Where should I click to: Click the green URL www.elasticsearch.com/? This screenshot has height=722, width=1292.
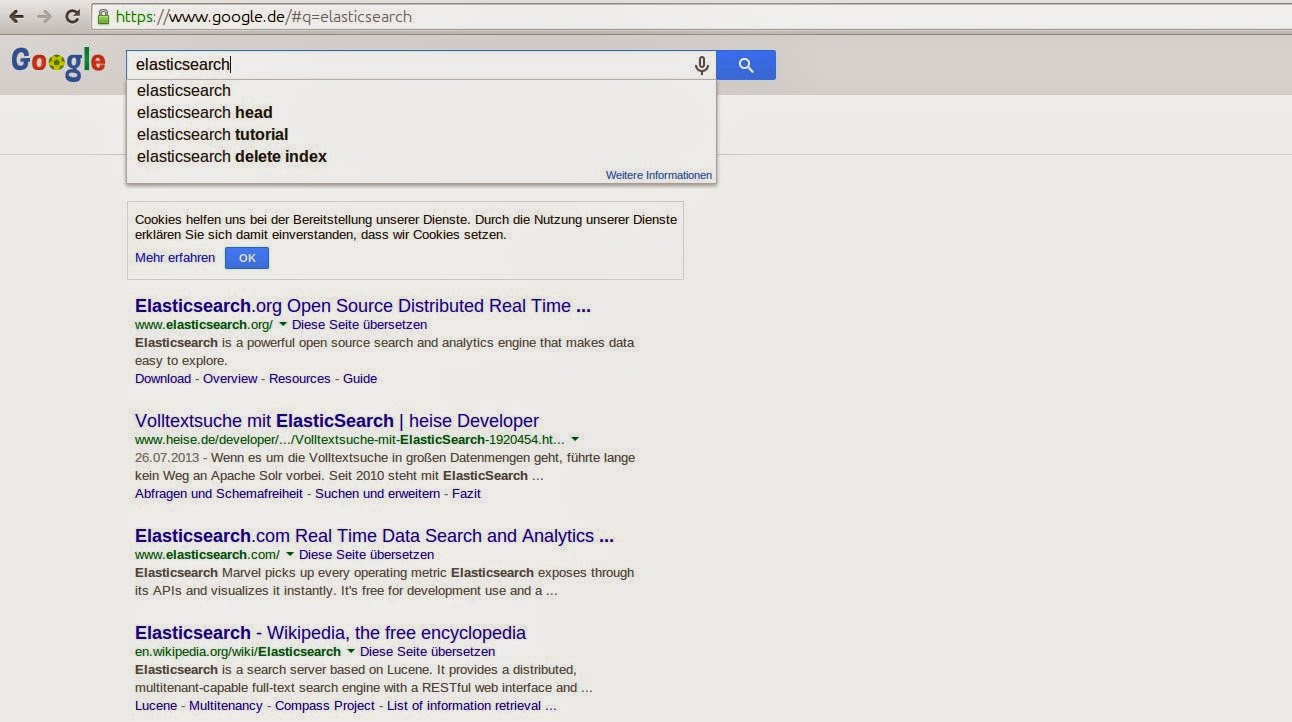point(207,555)
